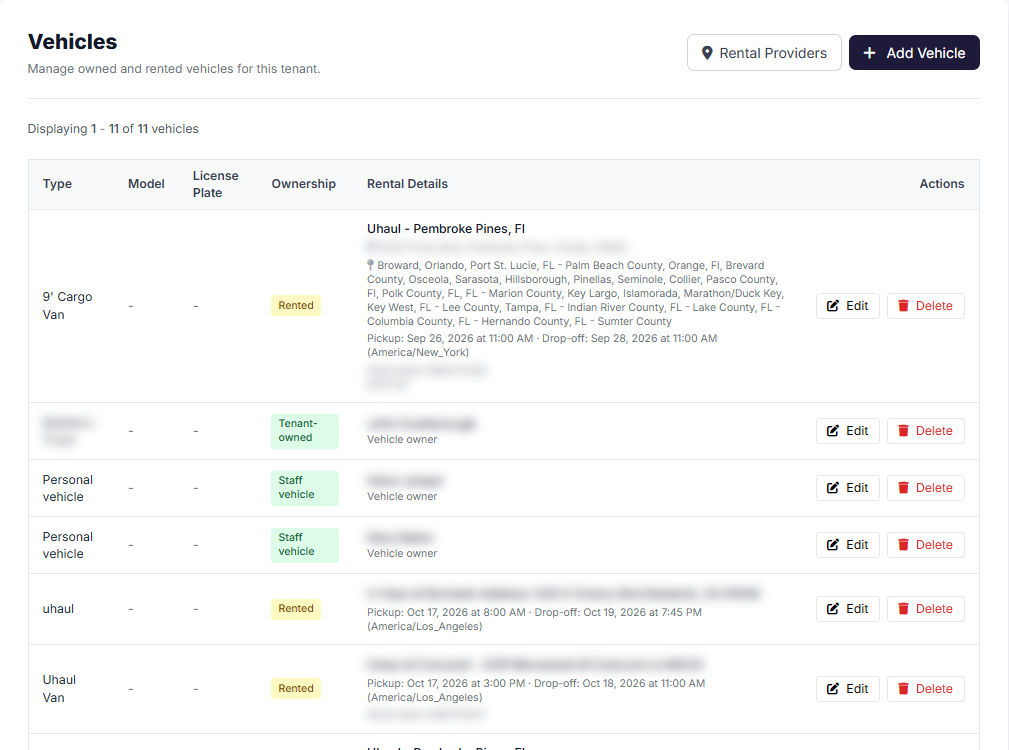Screen dimensions: 1009x750
Task: Click the License Plate column header
Action: (x=216, y=184)
